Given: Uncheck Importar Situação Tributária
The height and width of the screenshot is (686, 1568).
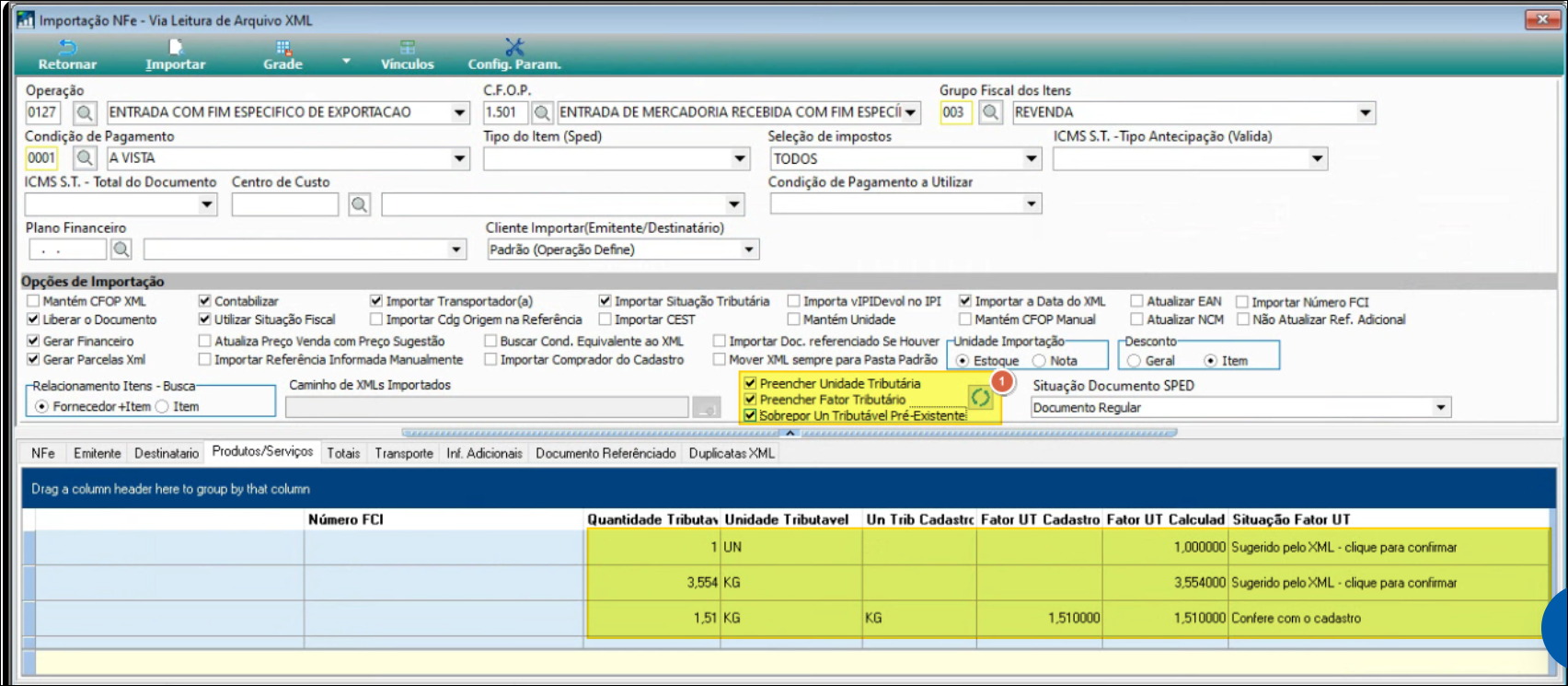Looking at the screenshot, I should coord(605,301).
